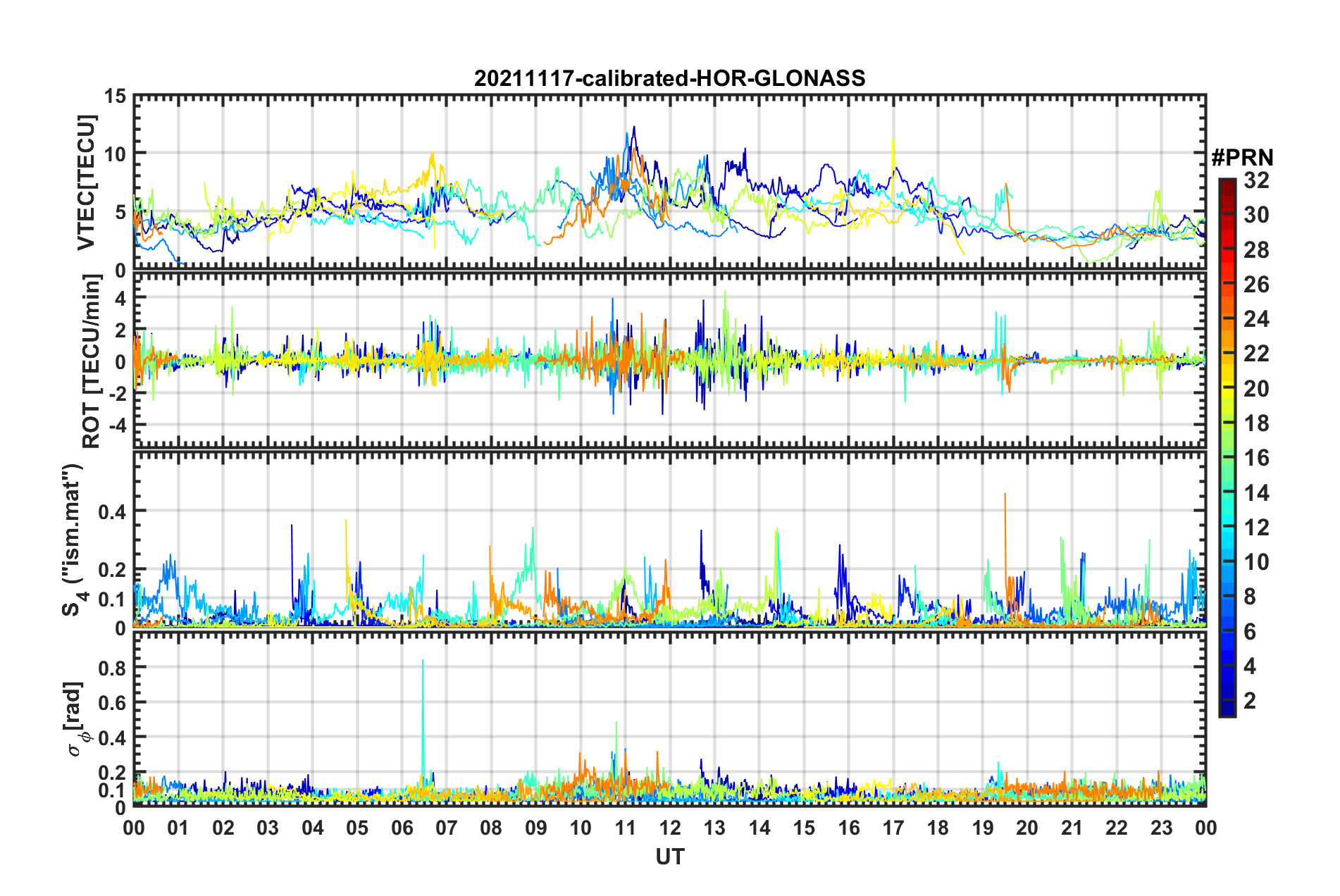This screenshot has width=1340, height=896.
Task: Click the x-axis tick label 18
Action: click(938, 828)
